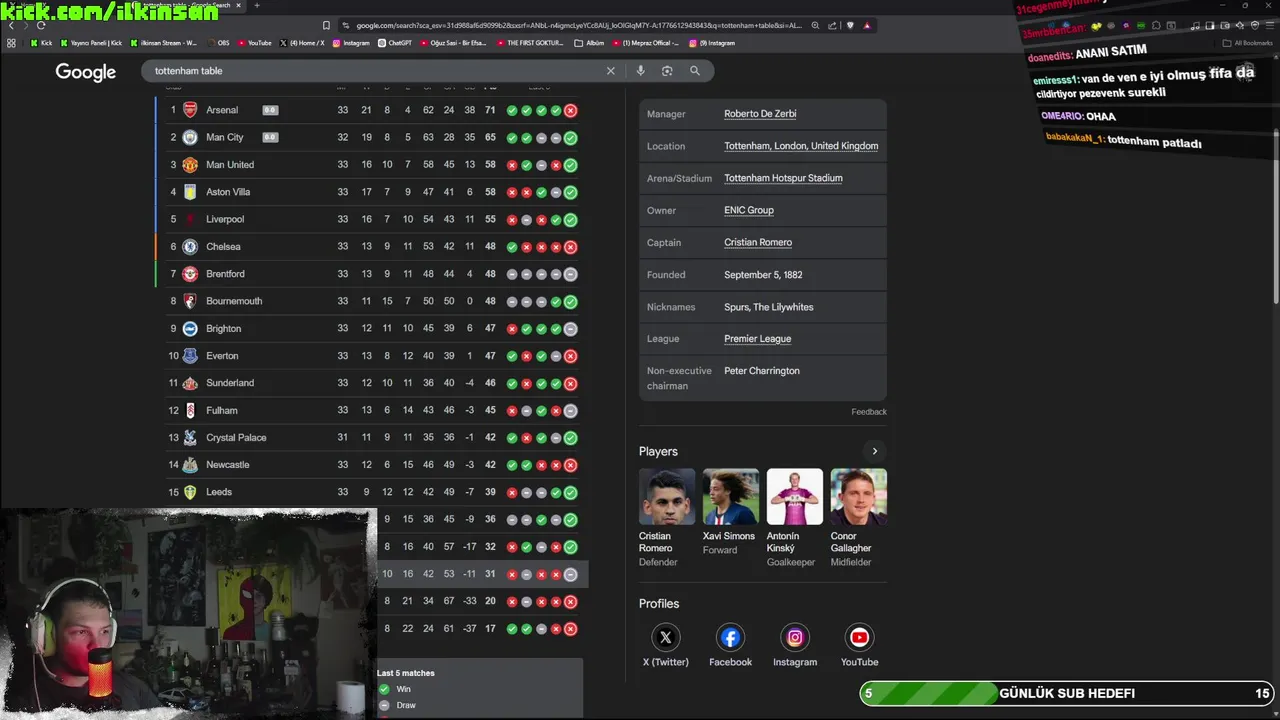Open the apps grid in bookmarks bar
Screen dimensions: 1280x720
11,43
